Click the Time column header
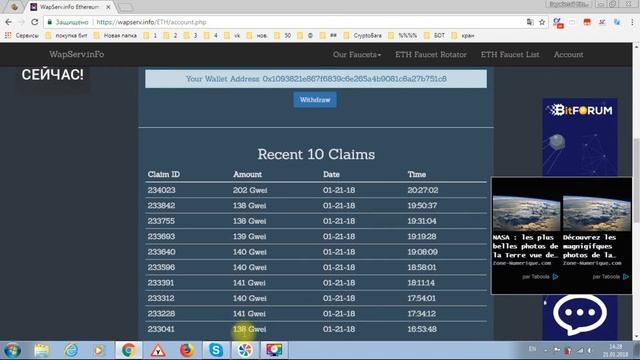640x360 pixels. (x=416, y=174)
